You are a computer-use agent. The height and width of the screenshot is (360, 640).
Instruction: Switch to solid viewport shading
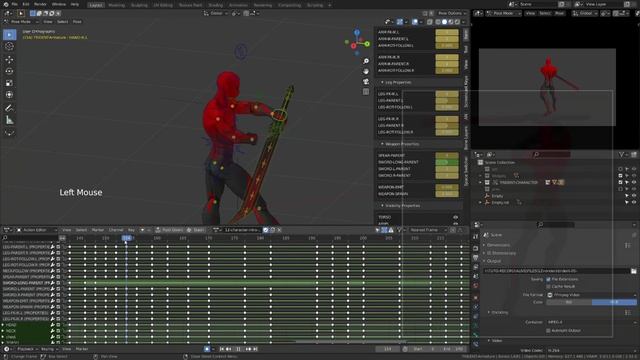[x=444, y=22]
